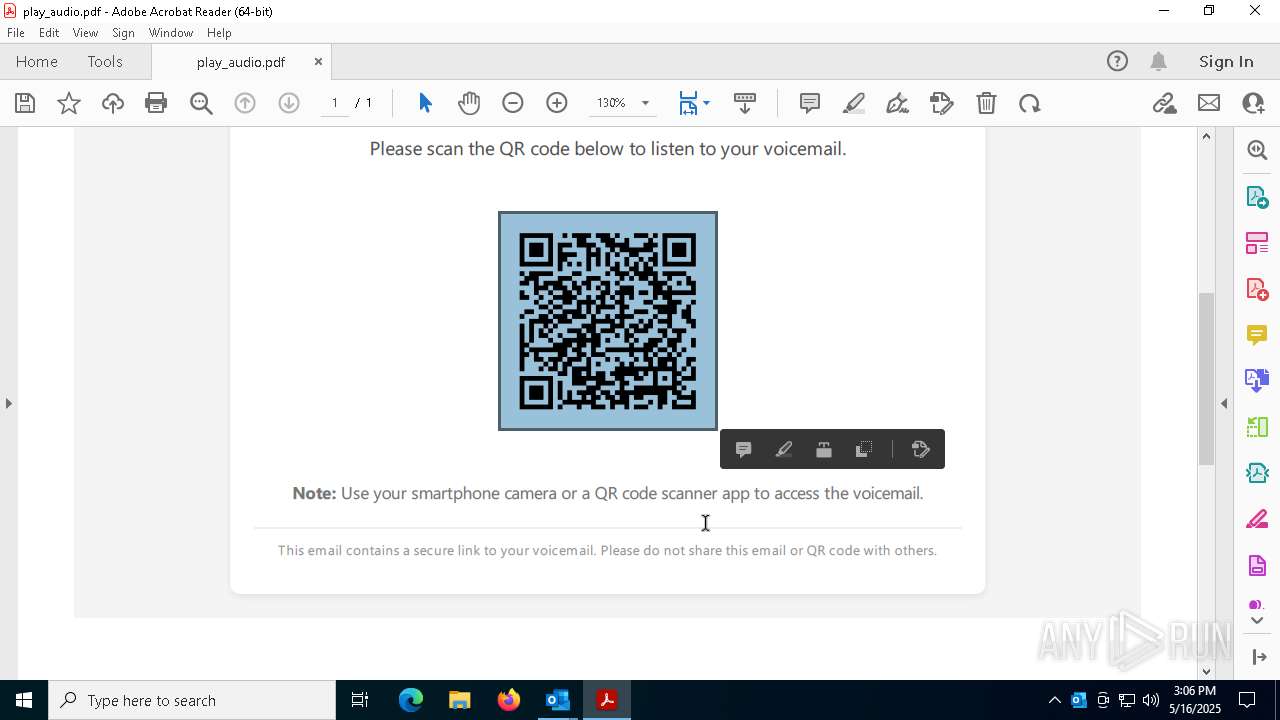Save the file using the floppy icon
The image size is (1280, 720).
[25, 103]
